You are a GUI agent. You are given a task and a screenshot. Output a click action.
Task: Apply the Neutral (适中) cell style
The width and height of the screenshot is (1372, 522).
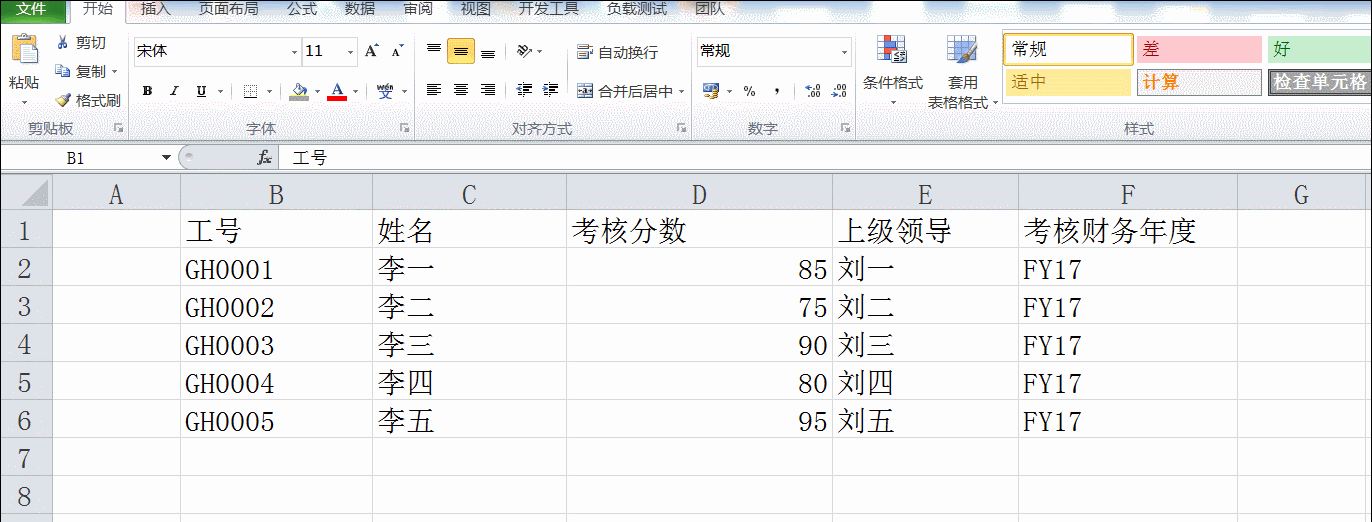[1068, 82]
